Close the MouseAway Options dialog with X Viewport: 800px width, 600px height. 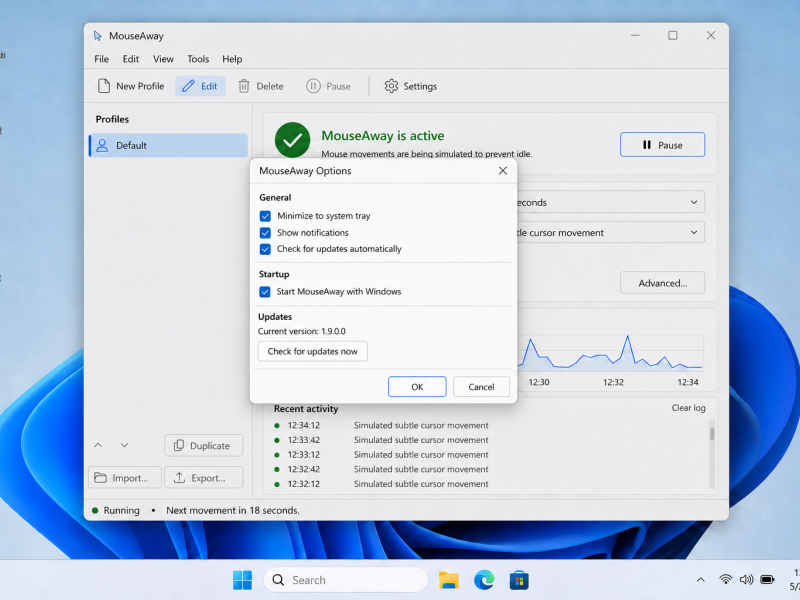[503, 171]
